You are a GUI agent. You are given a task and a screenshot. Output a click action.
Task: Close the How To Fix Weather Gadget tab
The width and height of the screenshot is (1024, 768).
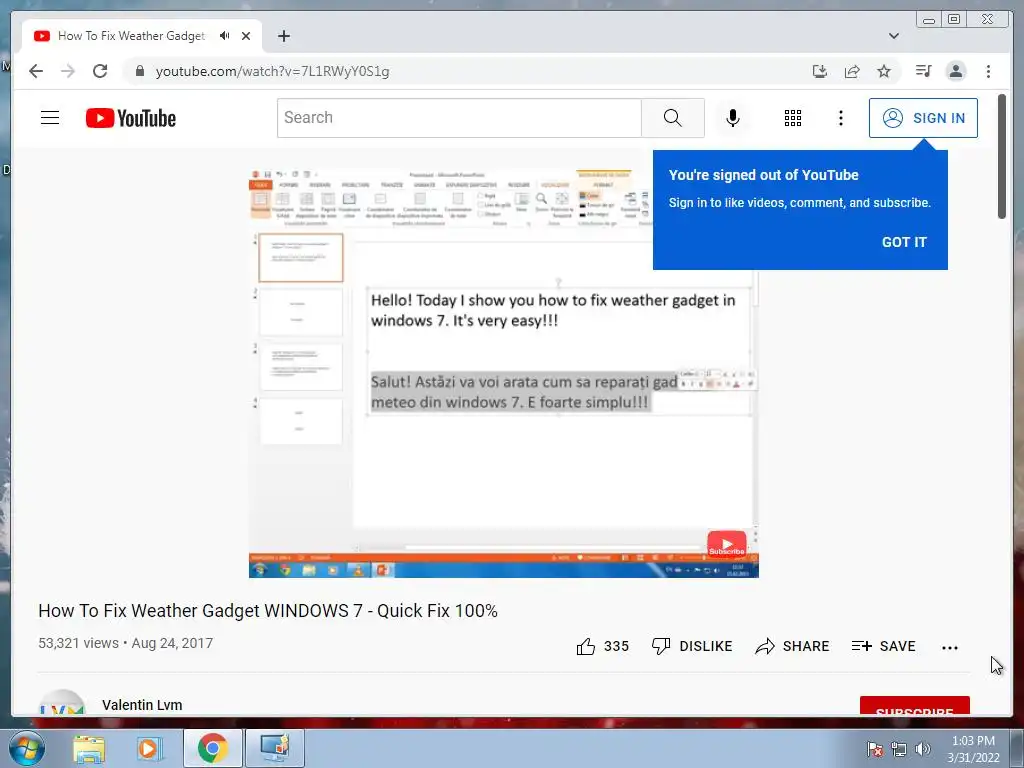coord(246,36)
